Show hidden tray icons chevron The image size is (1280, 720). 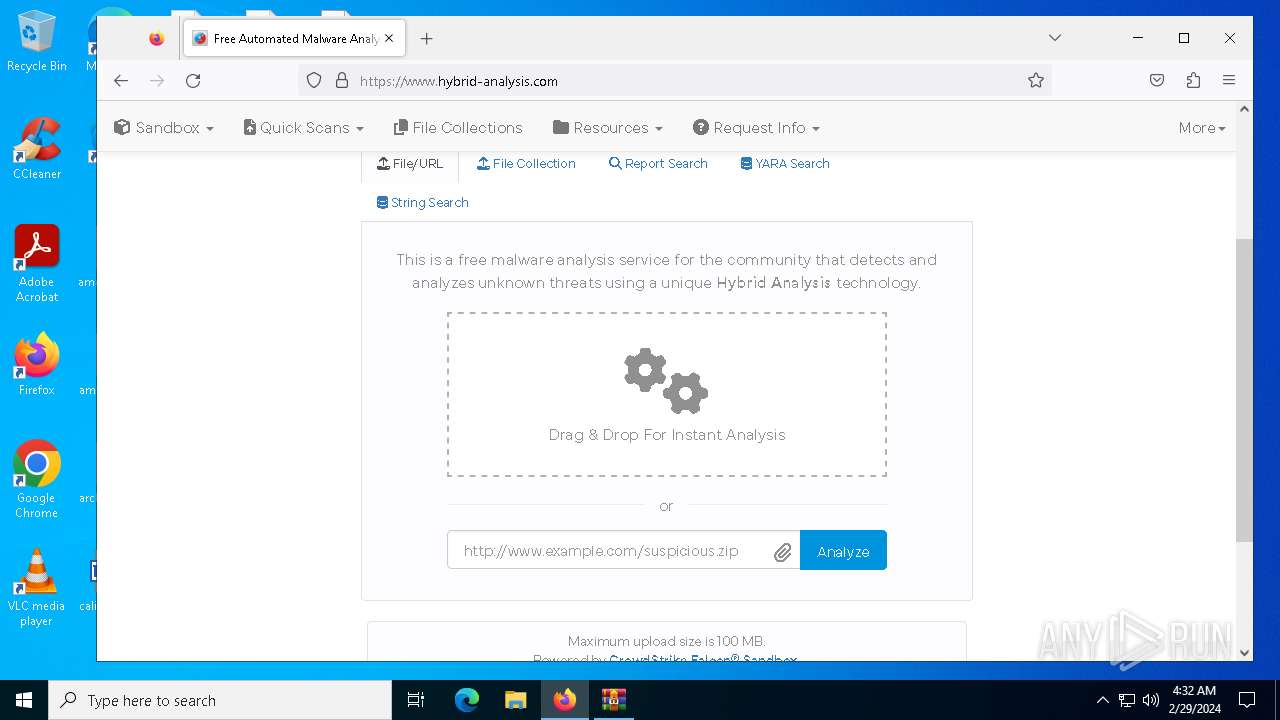(x=1102, y=700)
